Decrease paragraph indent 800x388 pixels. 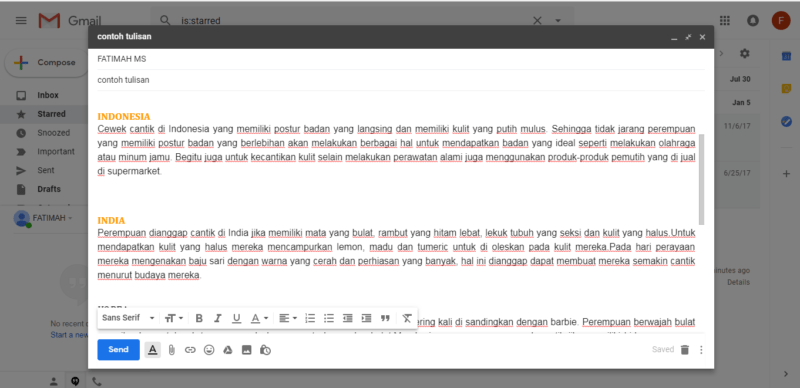[x=347, y=318]
